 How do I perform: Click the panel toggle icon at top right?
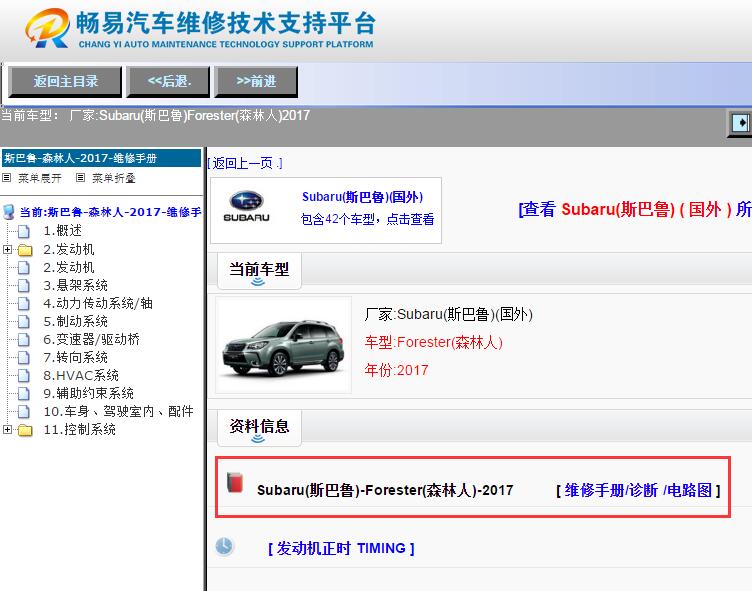741,123
